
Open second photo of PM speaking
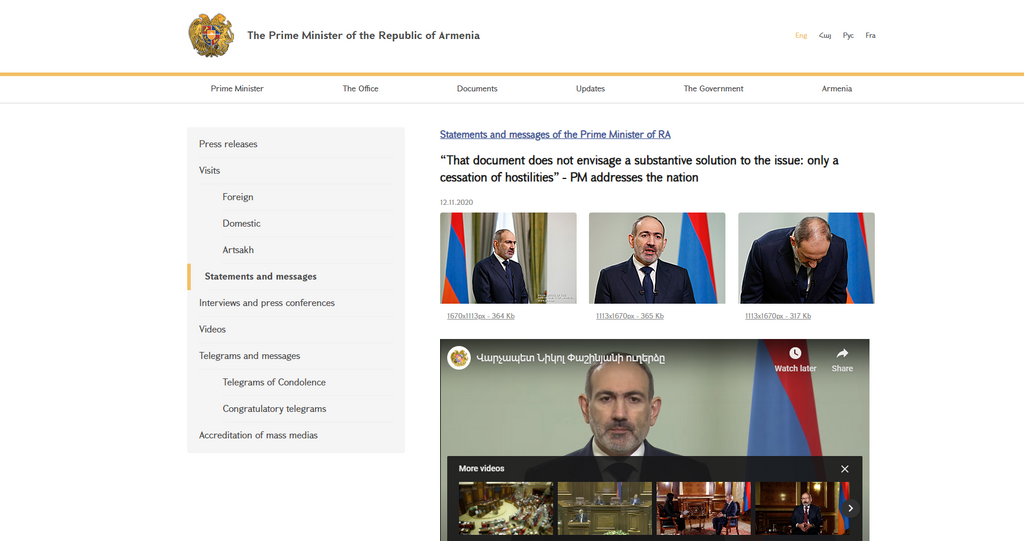click(x=657, y=258)
